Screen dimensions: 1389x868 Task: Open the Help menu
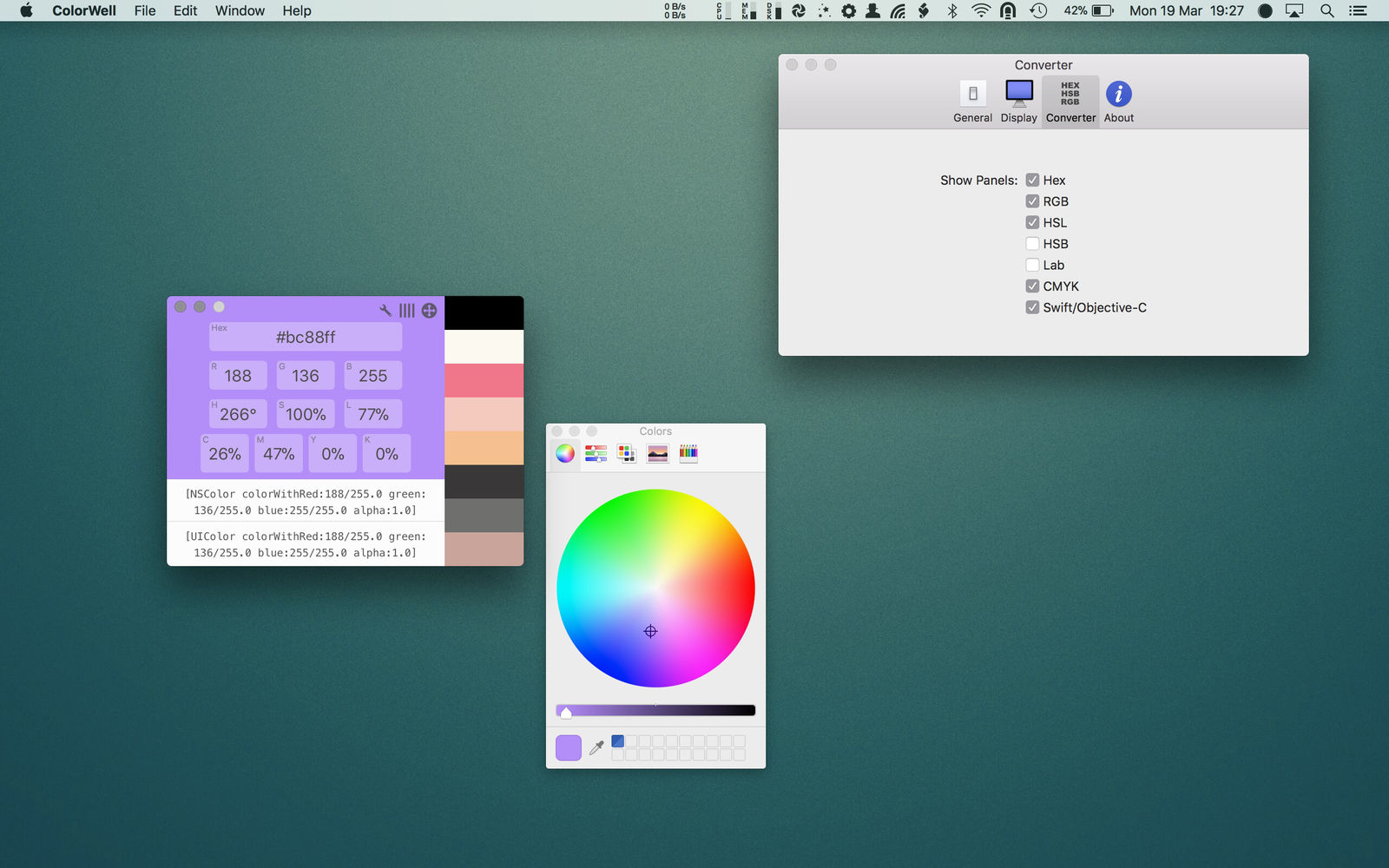click(x=297, y=10)
